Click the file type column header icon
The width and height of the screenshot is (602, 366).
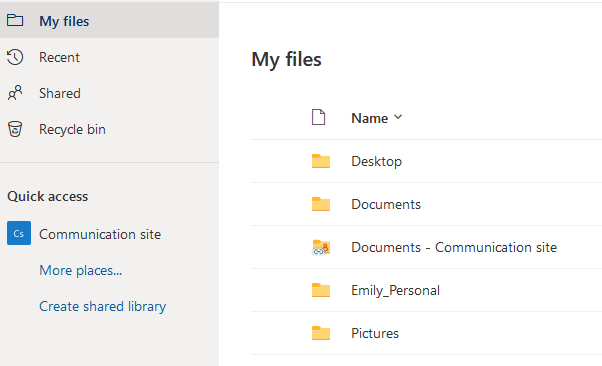tap(318, 117)
